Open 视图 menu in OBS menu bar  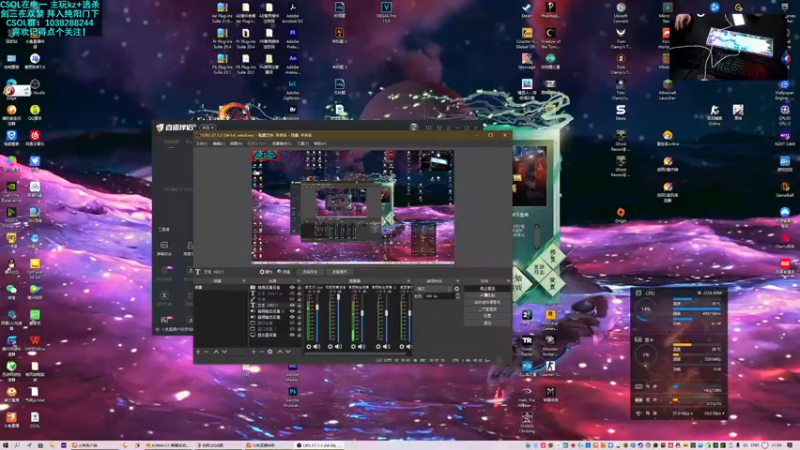pyautogui.click(x=236, y=143)
